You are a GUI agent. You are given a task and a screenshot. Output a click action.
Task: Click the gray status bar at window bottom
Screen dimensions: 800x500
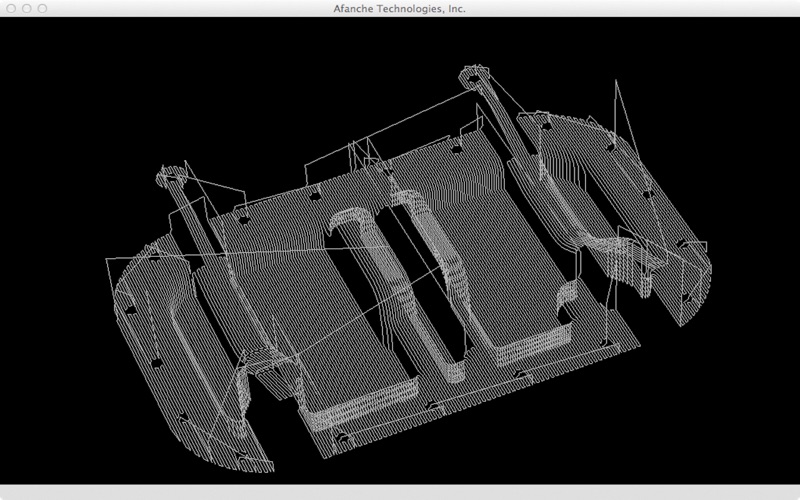click(x=400, y=492)
